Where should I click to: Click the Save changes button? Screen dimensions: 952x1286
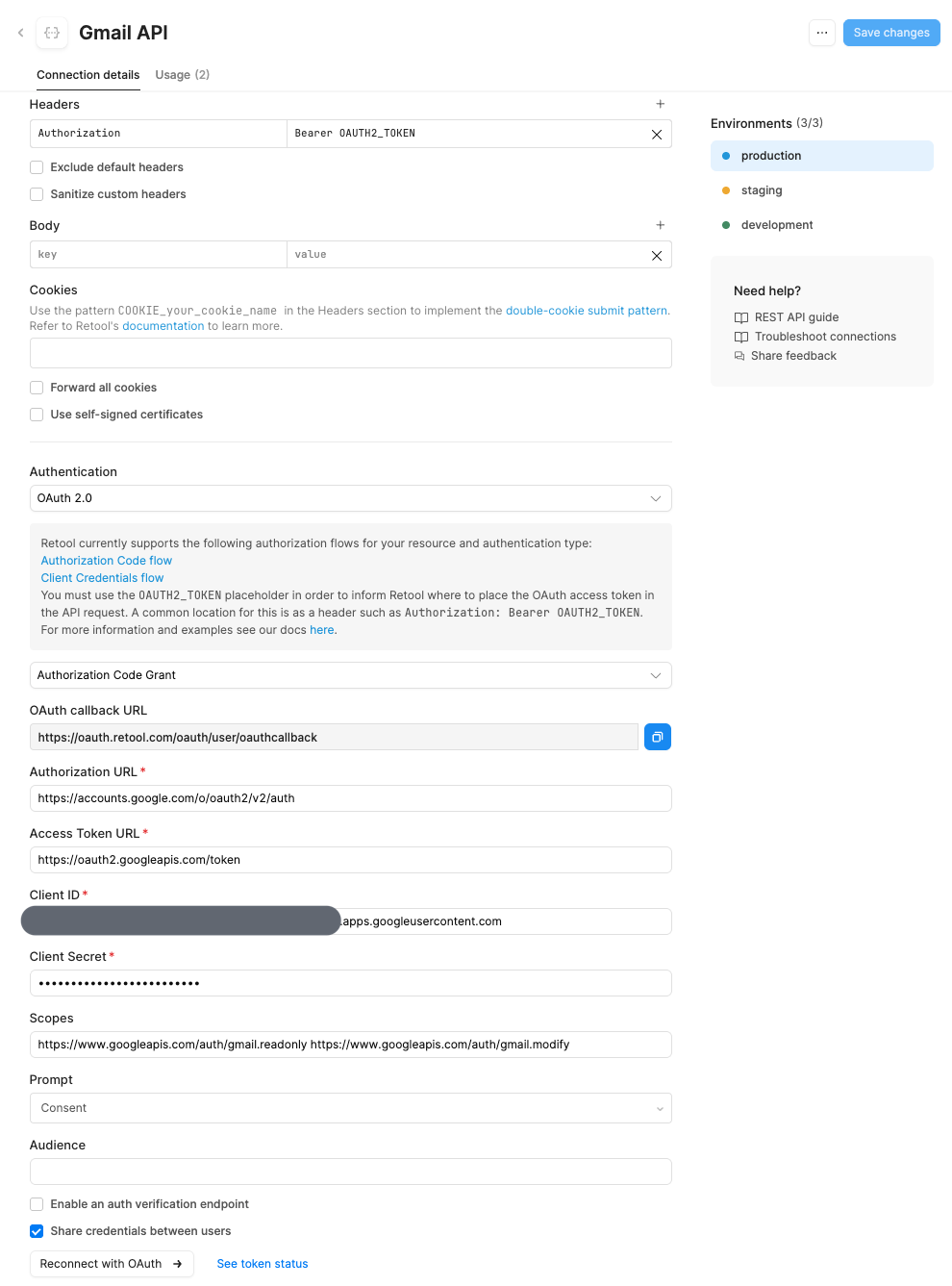(891, 33)
